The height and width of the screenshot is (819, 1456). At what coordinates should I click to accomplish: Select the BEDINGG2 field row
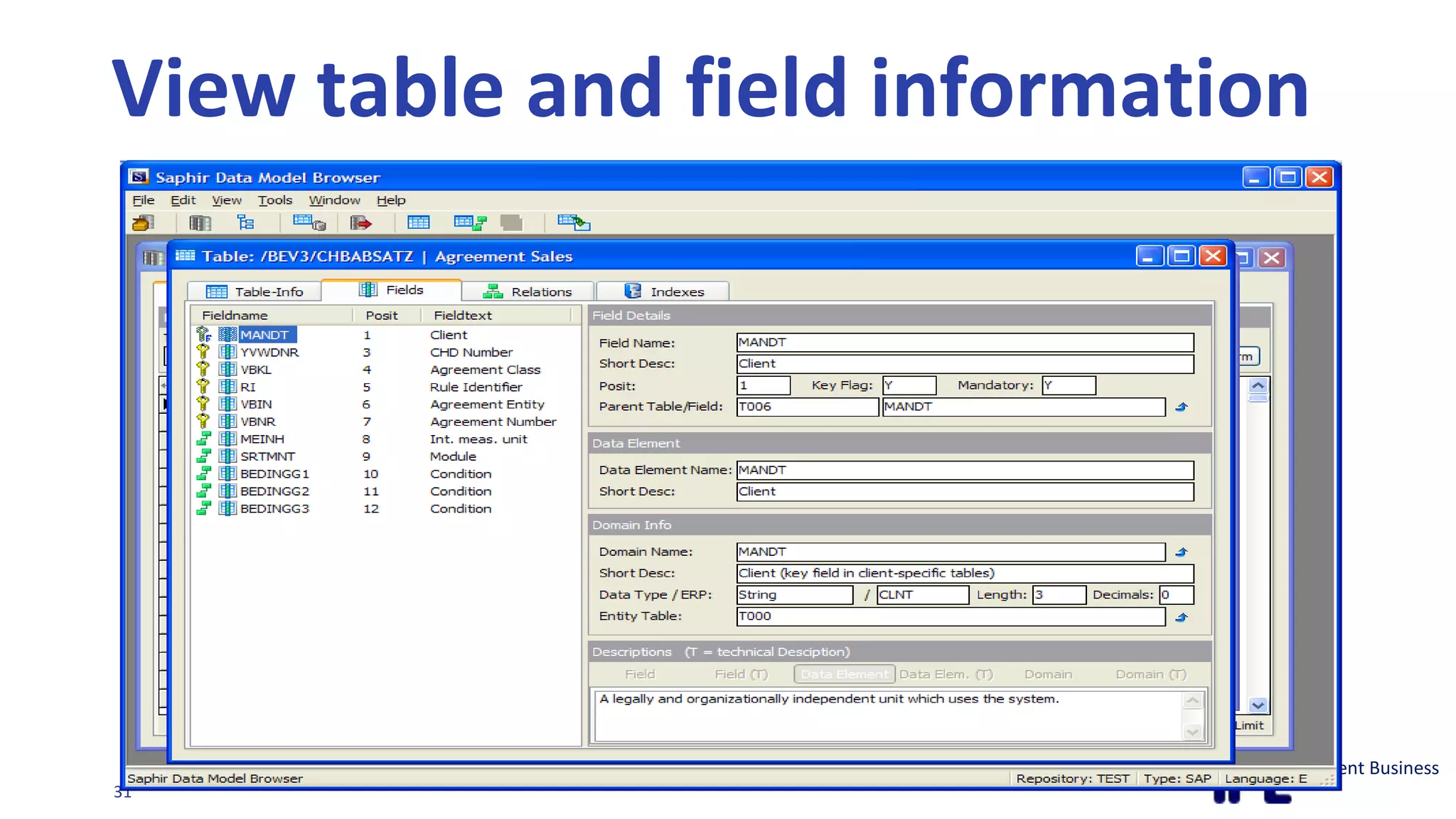click(x=386, y=491)
